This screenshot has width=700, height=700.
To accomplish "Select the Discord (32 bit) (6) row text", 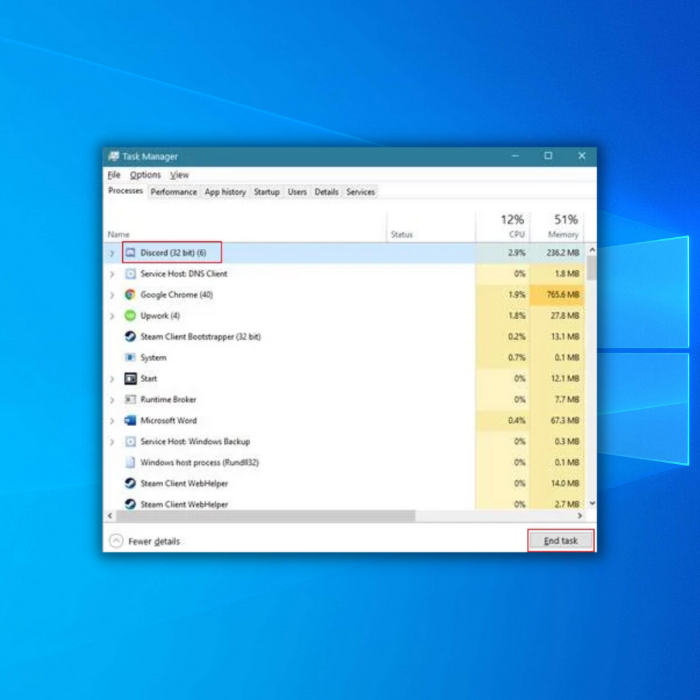I will point(173,253).
